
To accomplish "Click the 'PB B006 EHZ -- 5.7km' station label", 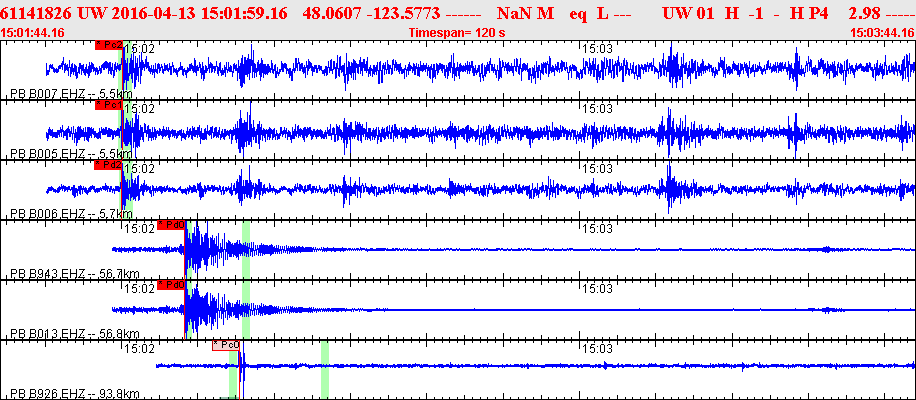I will pos(72,214).
